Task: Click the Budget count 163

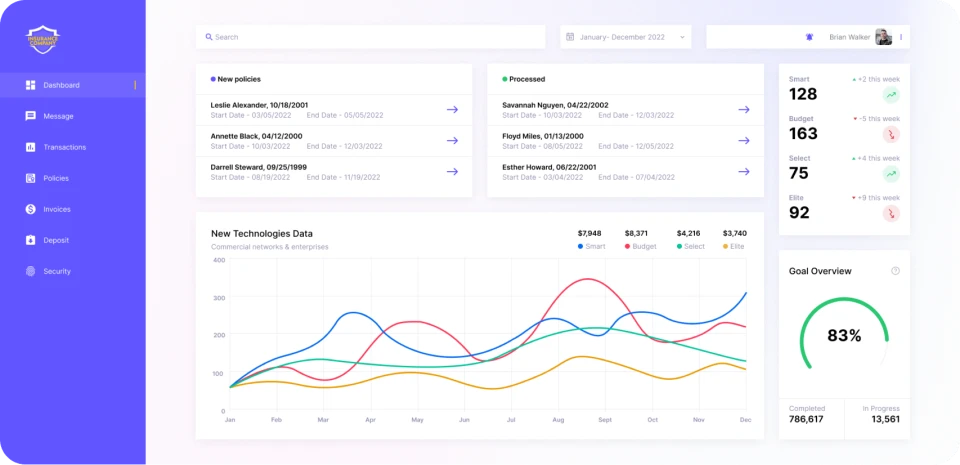Action: point(803,133)
